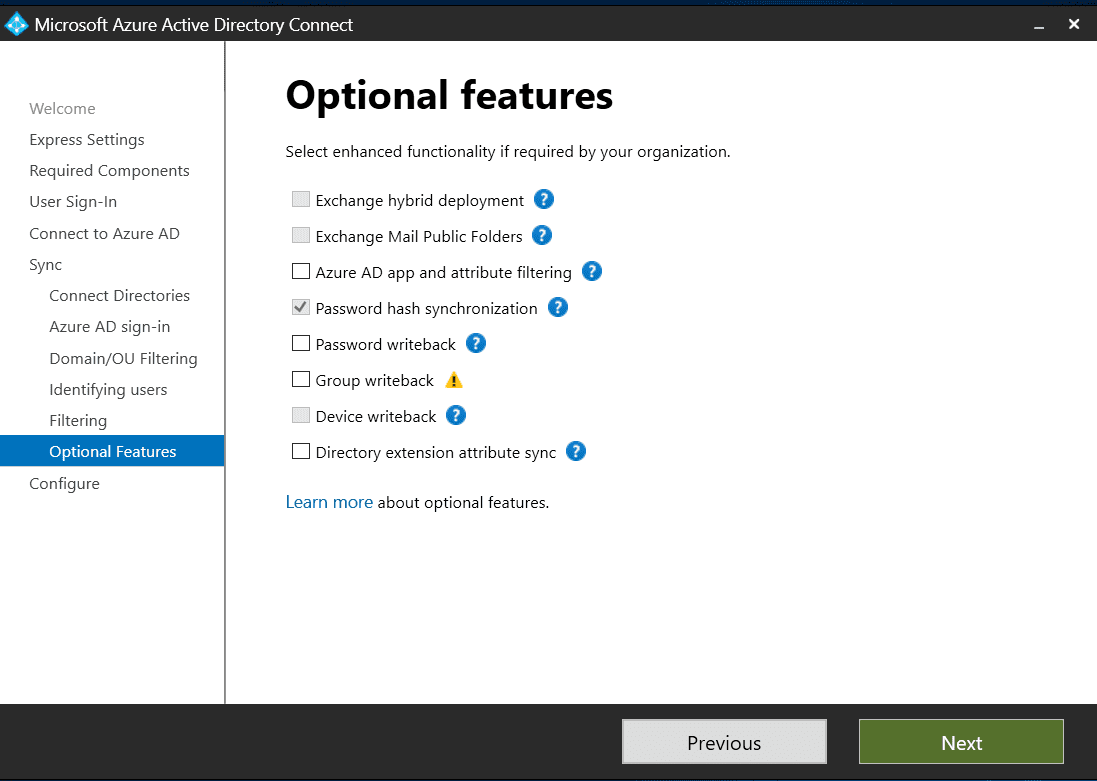1097x781 pixels.
Task: Select Sync section in sidebar
Action: (45, 265)
